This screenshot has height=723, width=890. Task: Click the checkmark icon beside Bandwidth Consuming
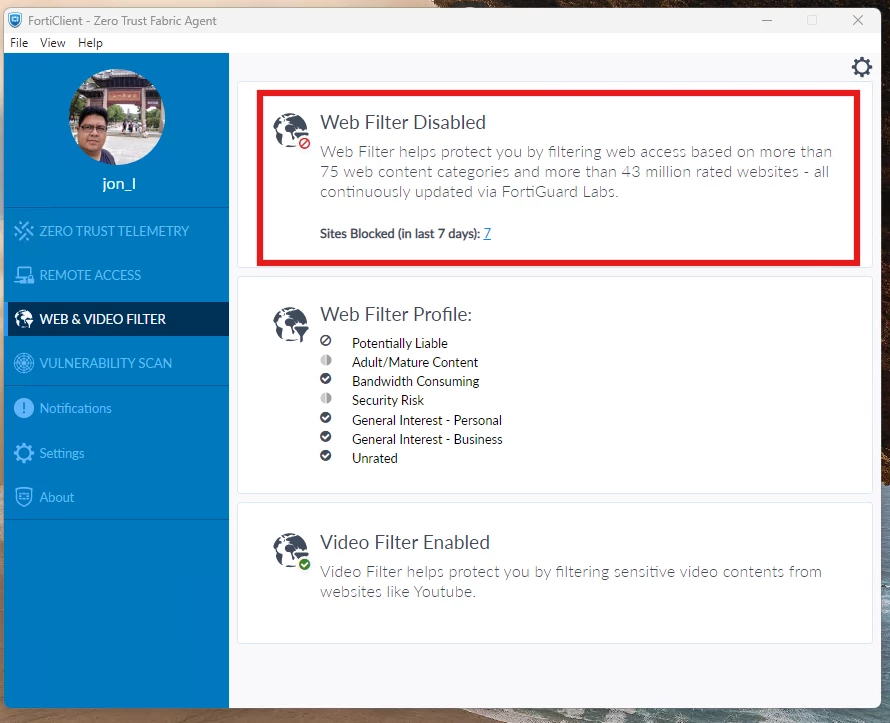(x=326, y=379)
